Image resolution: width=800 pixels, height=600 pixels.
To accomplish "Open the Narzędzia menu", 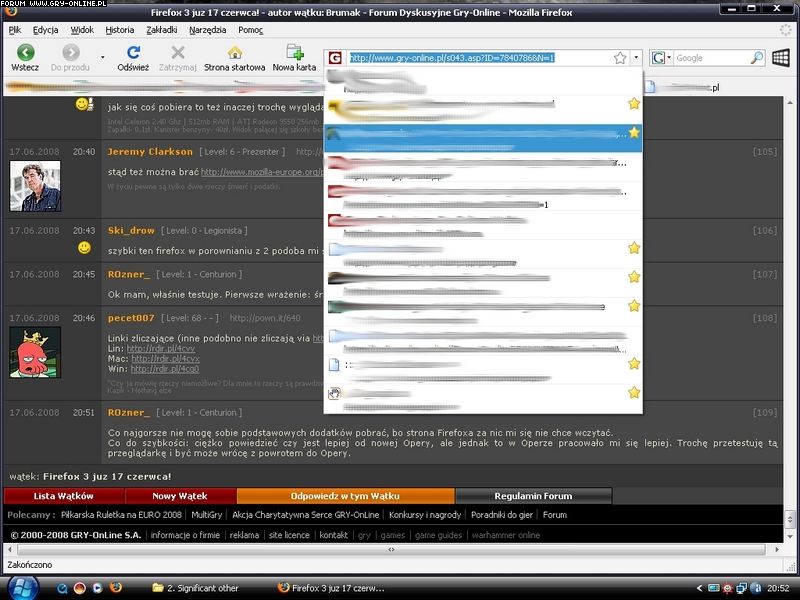I will [x=207, y=30].
